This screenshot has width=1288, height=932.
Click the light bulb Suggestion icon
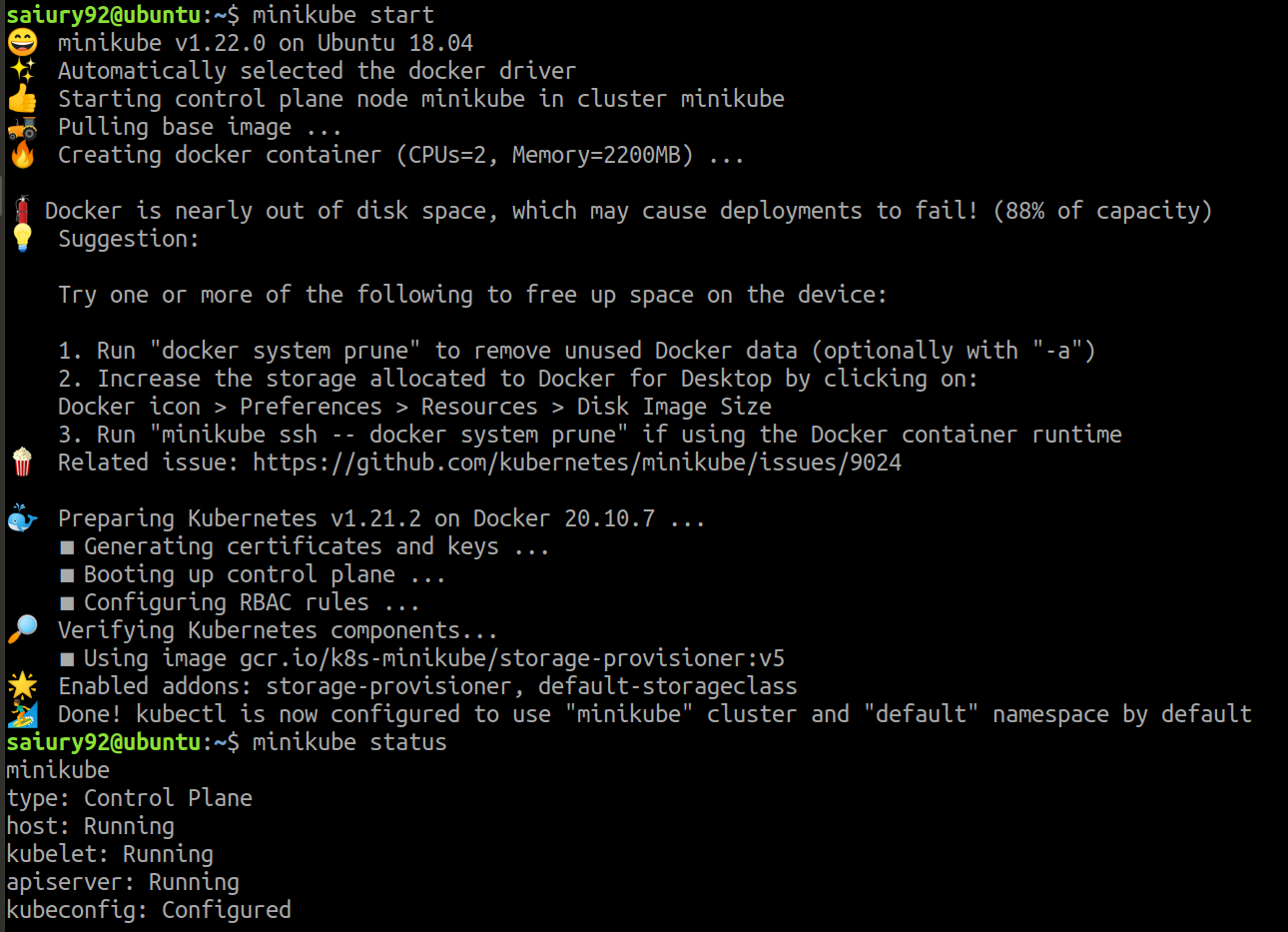pyautogui.click(x=22, y=239)
